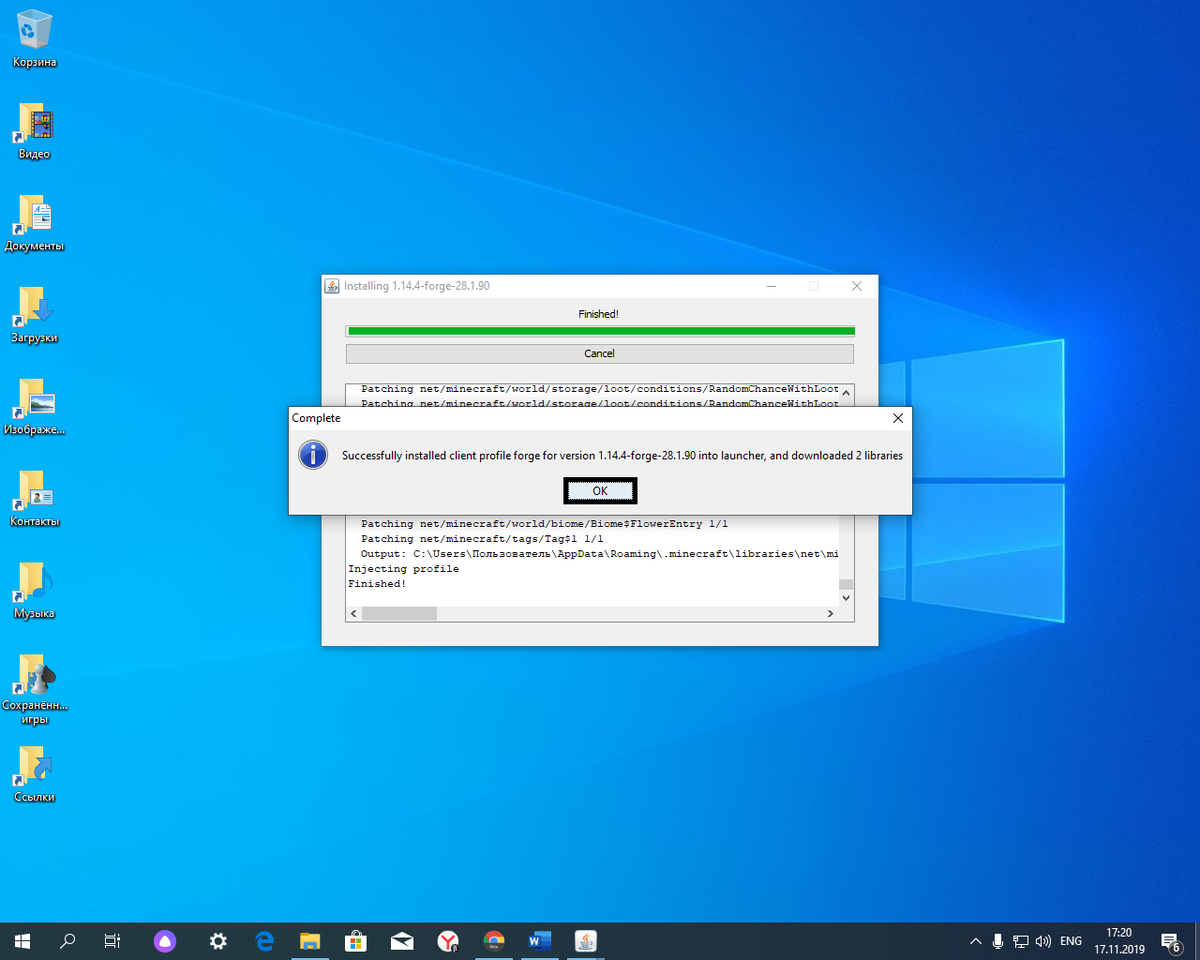Click Cancel in the Forge installer window
Screen dimensions: 1200x960
599,354
